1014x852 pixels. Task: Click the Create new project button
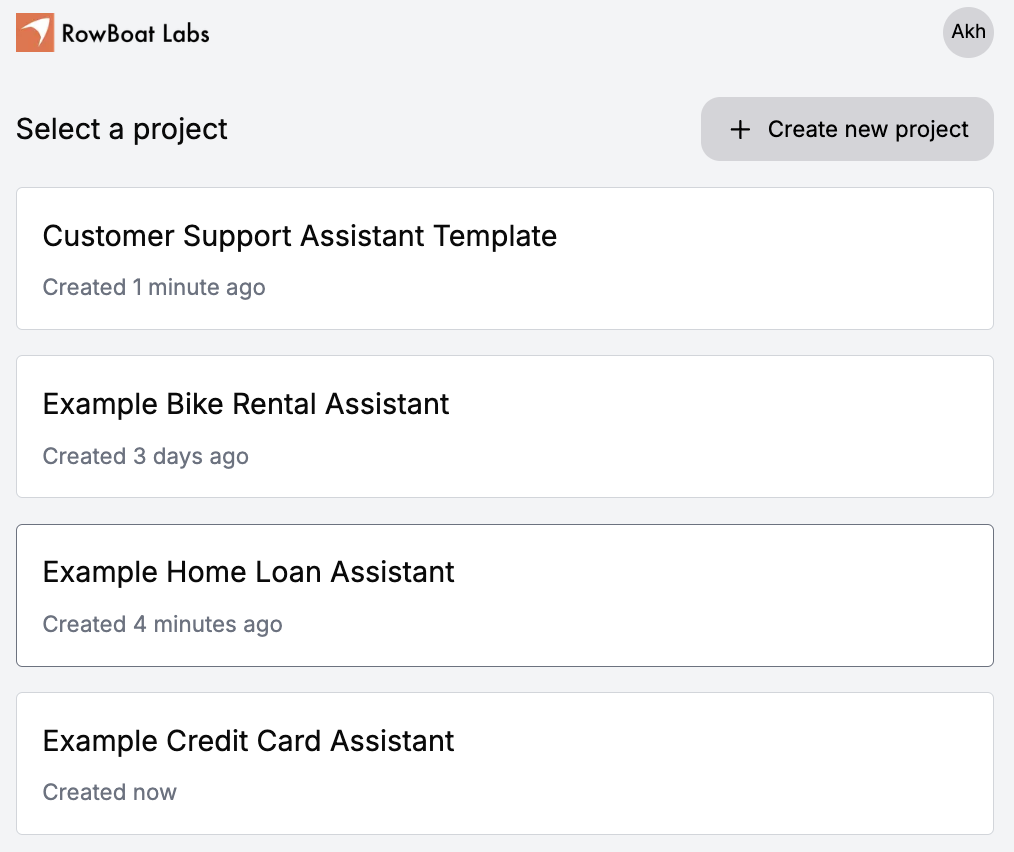(846, 129)
